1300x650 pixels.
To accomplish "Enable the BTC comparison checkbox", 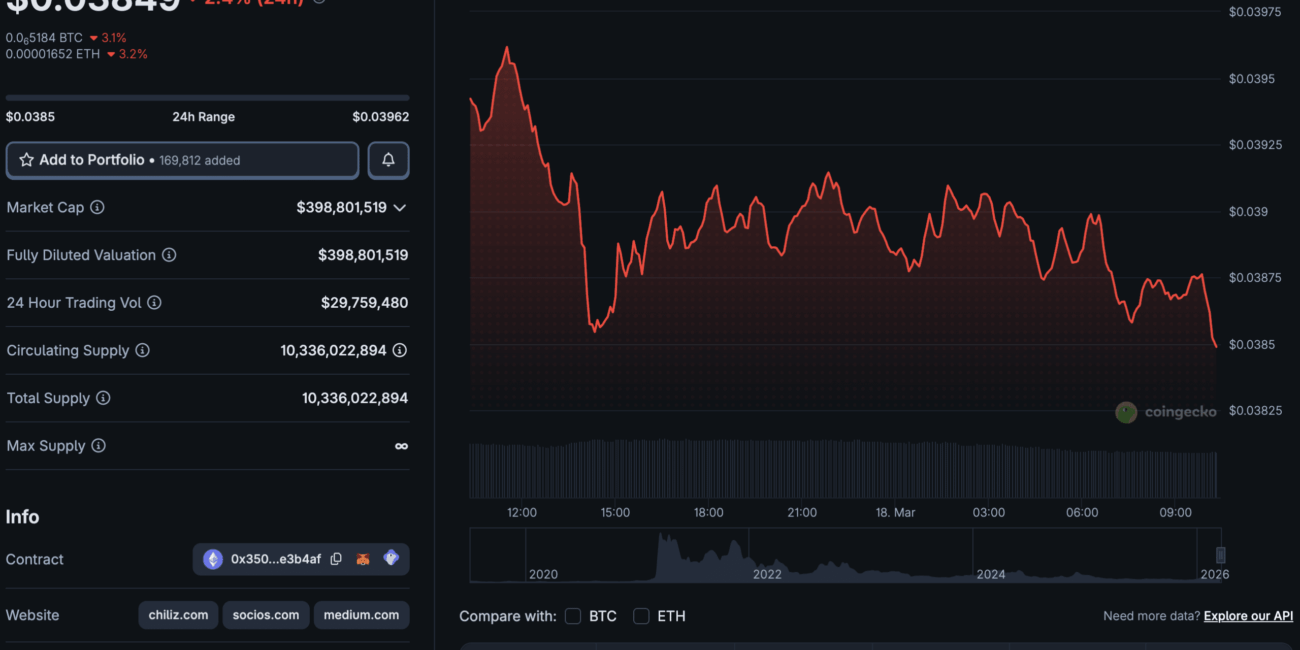I will point(573,616).
